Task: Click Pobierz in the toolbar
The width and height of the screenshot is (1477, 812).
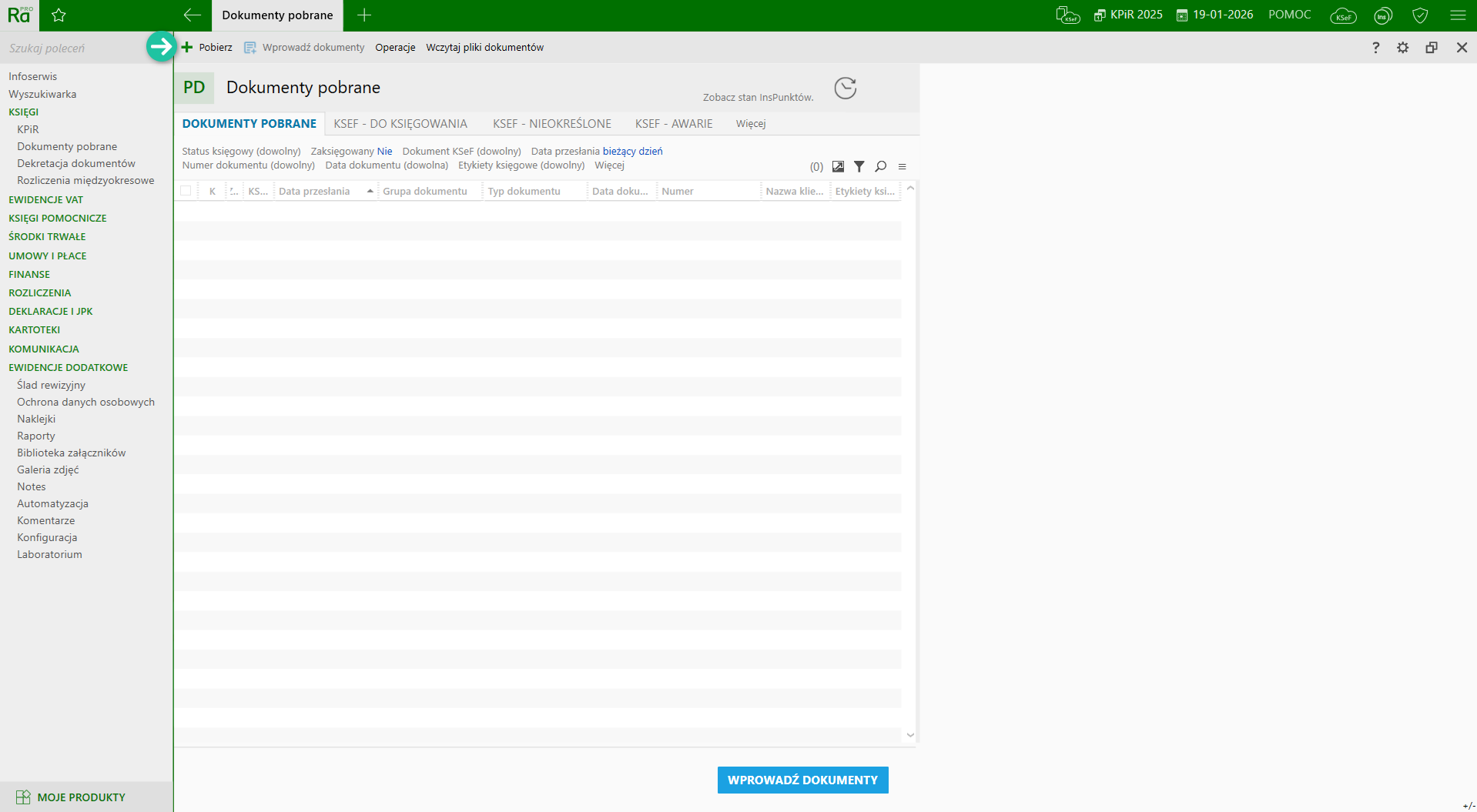Action: 207,48
